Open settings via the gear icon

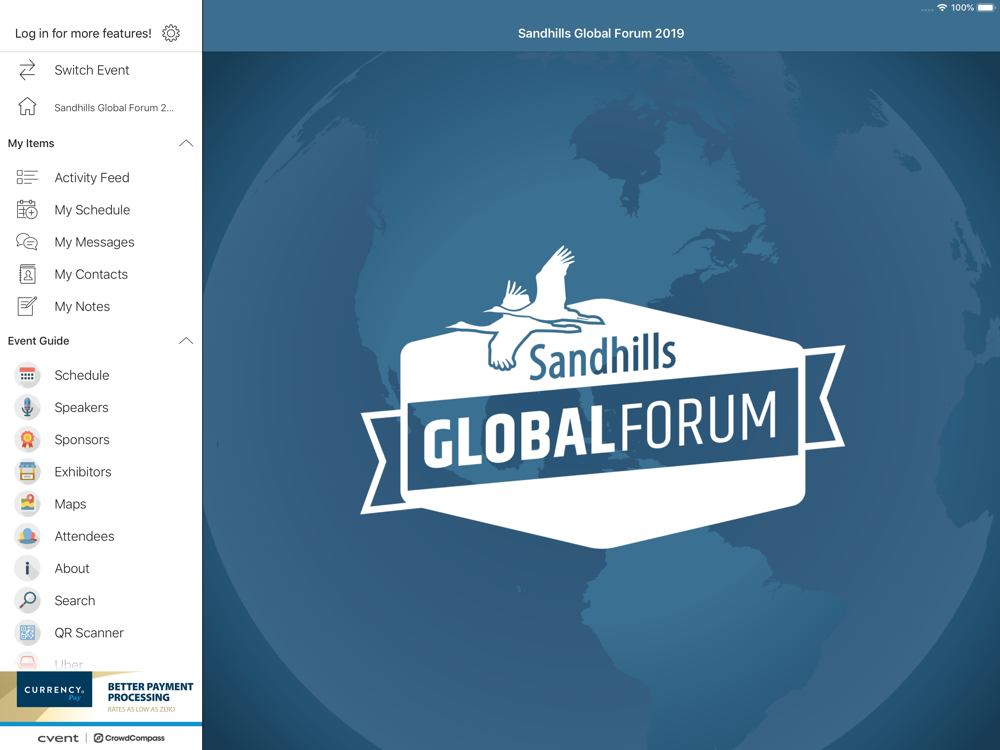click(x=171, y=33)
